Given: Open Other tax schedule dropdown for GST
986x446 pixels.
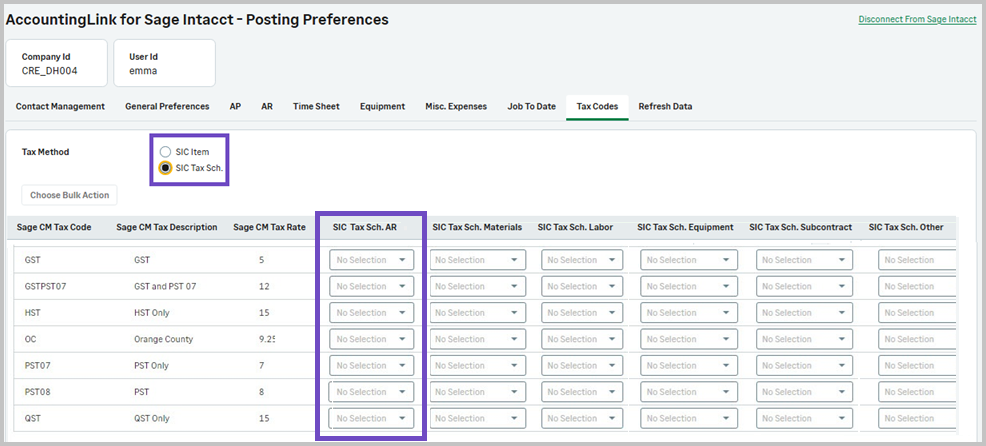Looking at the screenshot, I should coord(917,260).
